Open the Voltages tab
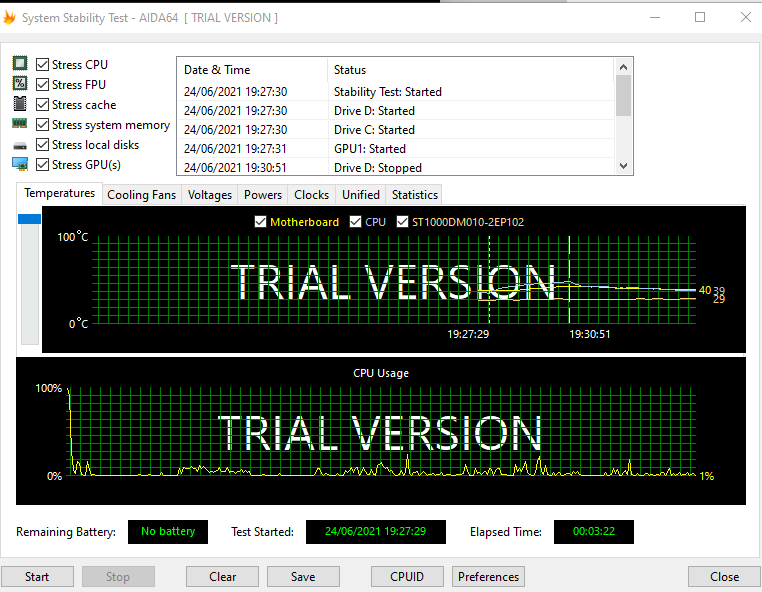This screenshot has width=762, height=592. (210, 195)
